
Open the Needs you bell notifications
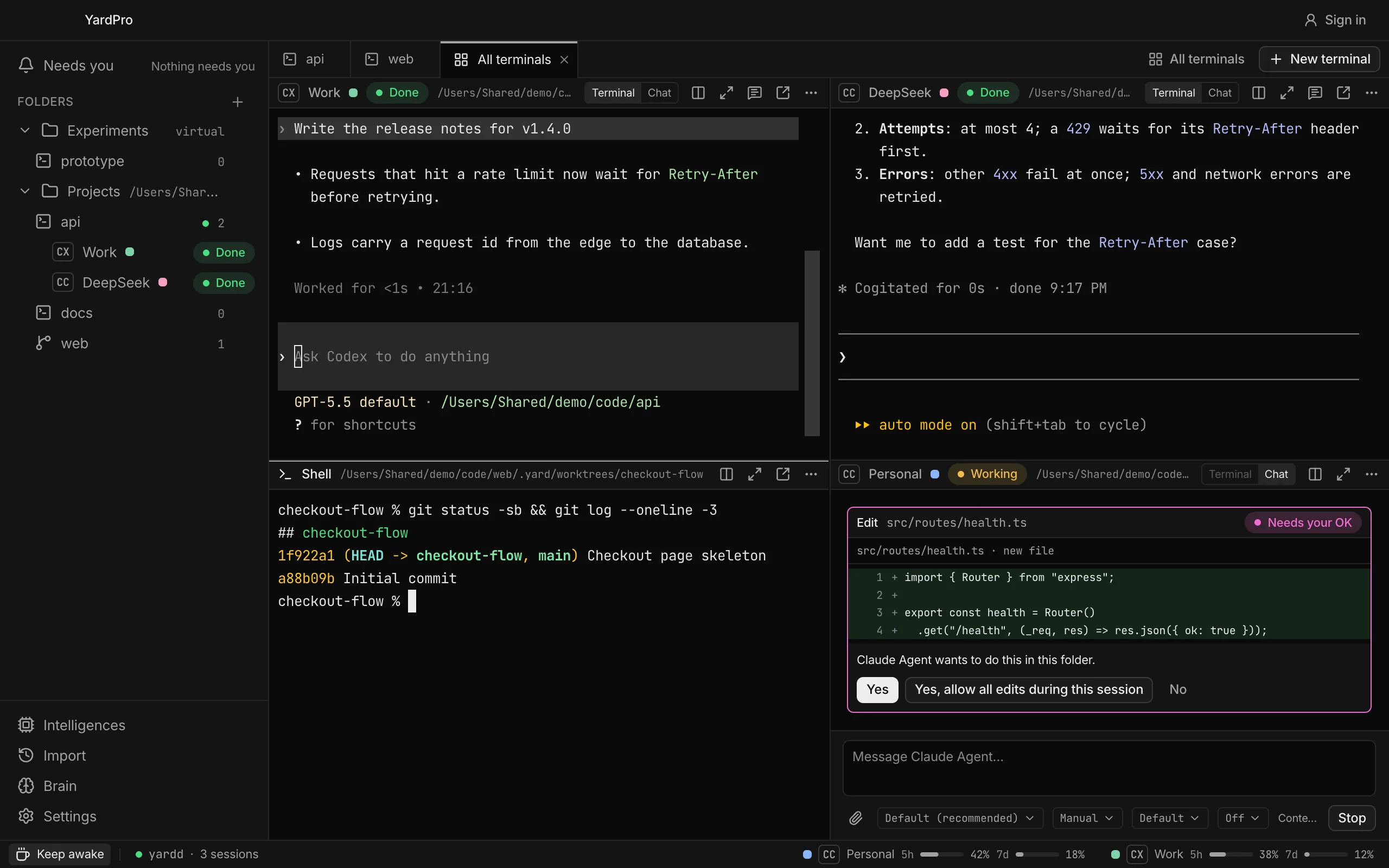27,66
